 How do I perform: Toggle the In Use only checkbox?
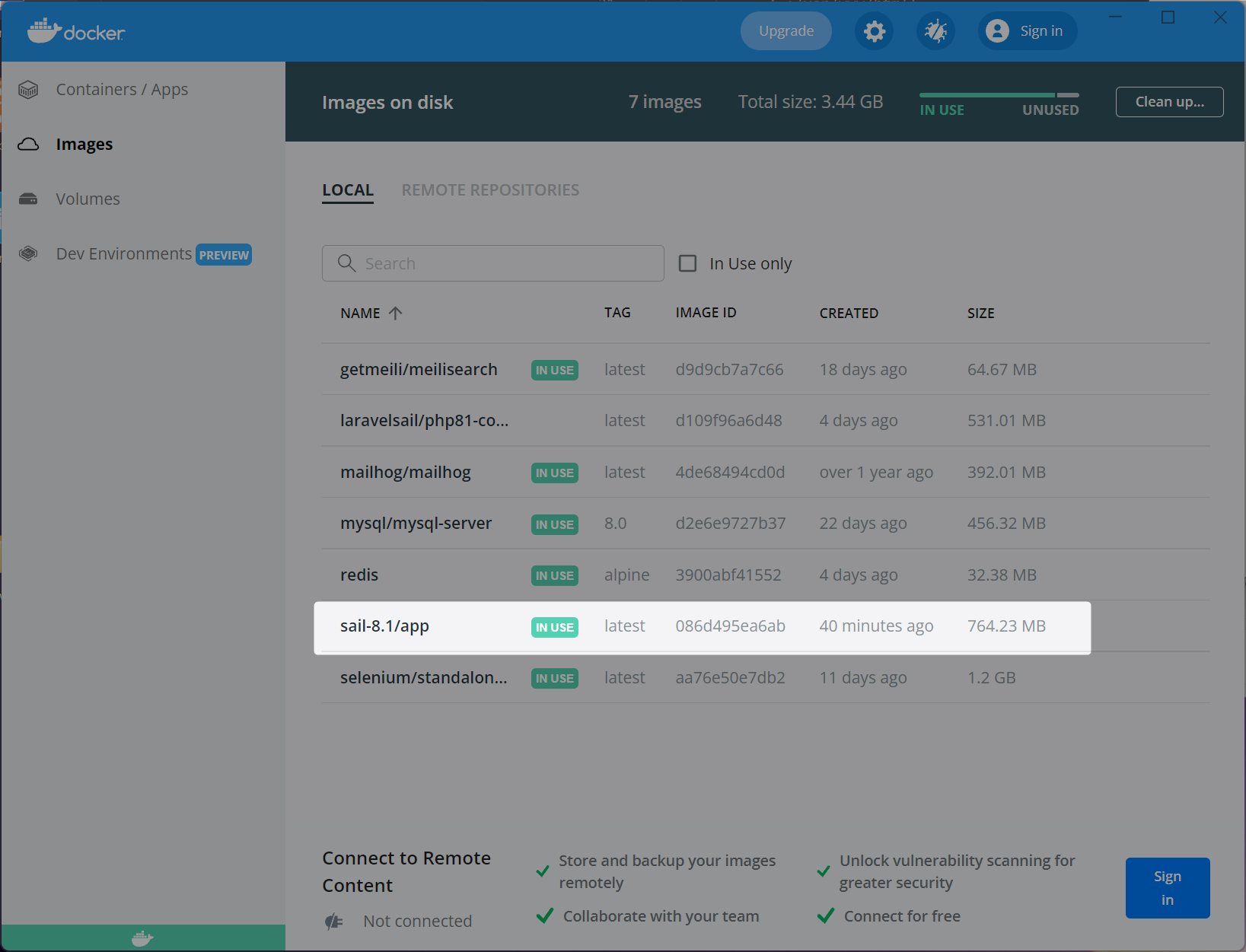[x=687, y=263]
